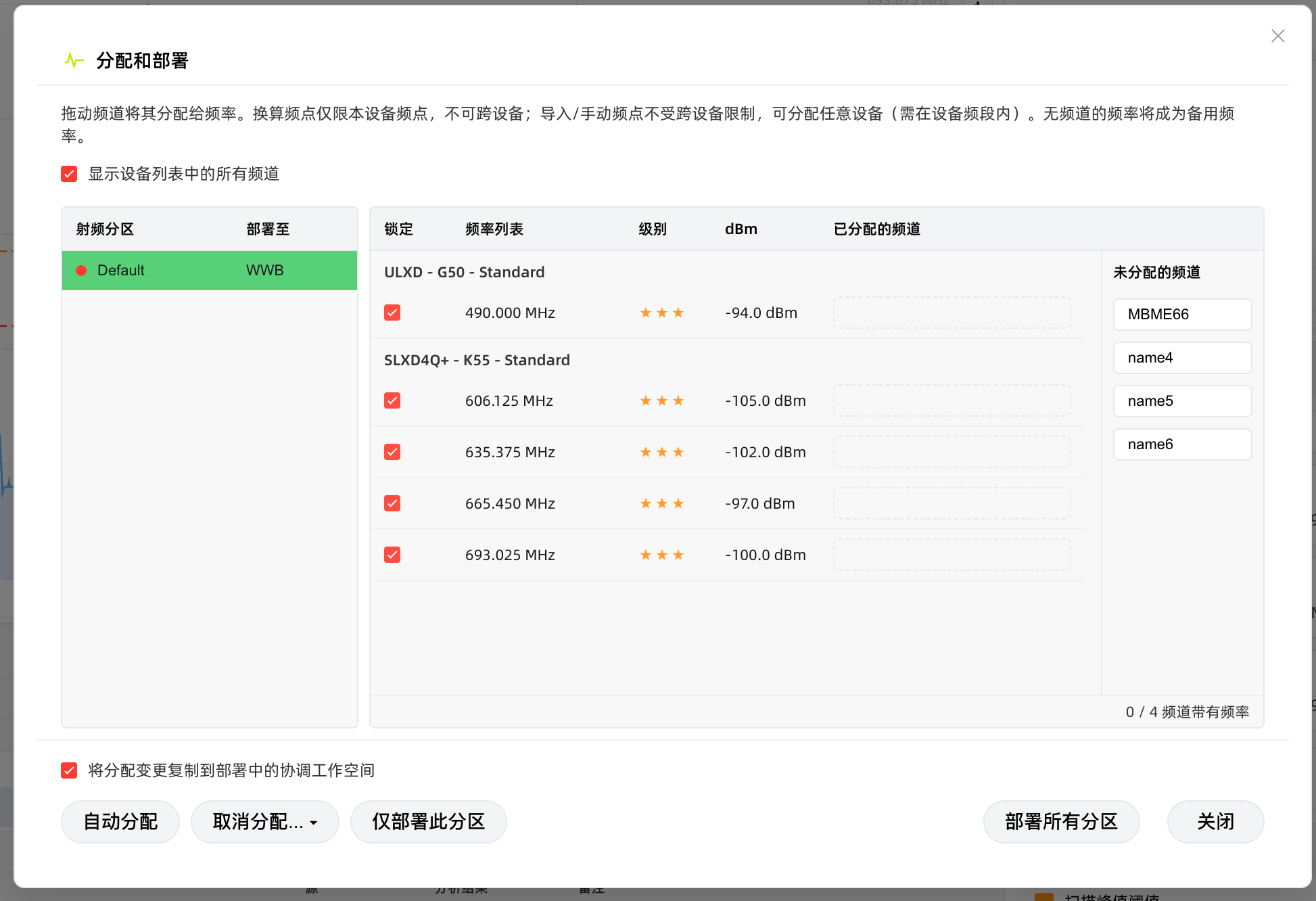The image size is (1316, 901).
Task: Click the 锁定 column header
Action: [x=398, y=229]
